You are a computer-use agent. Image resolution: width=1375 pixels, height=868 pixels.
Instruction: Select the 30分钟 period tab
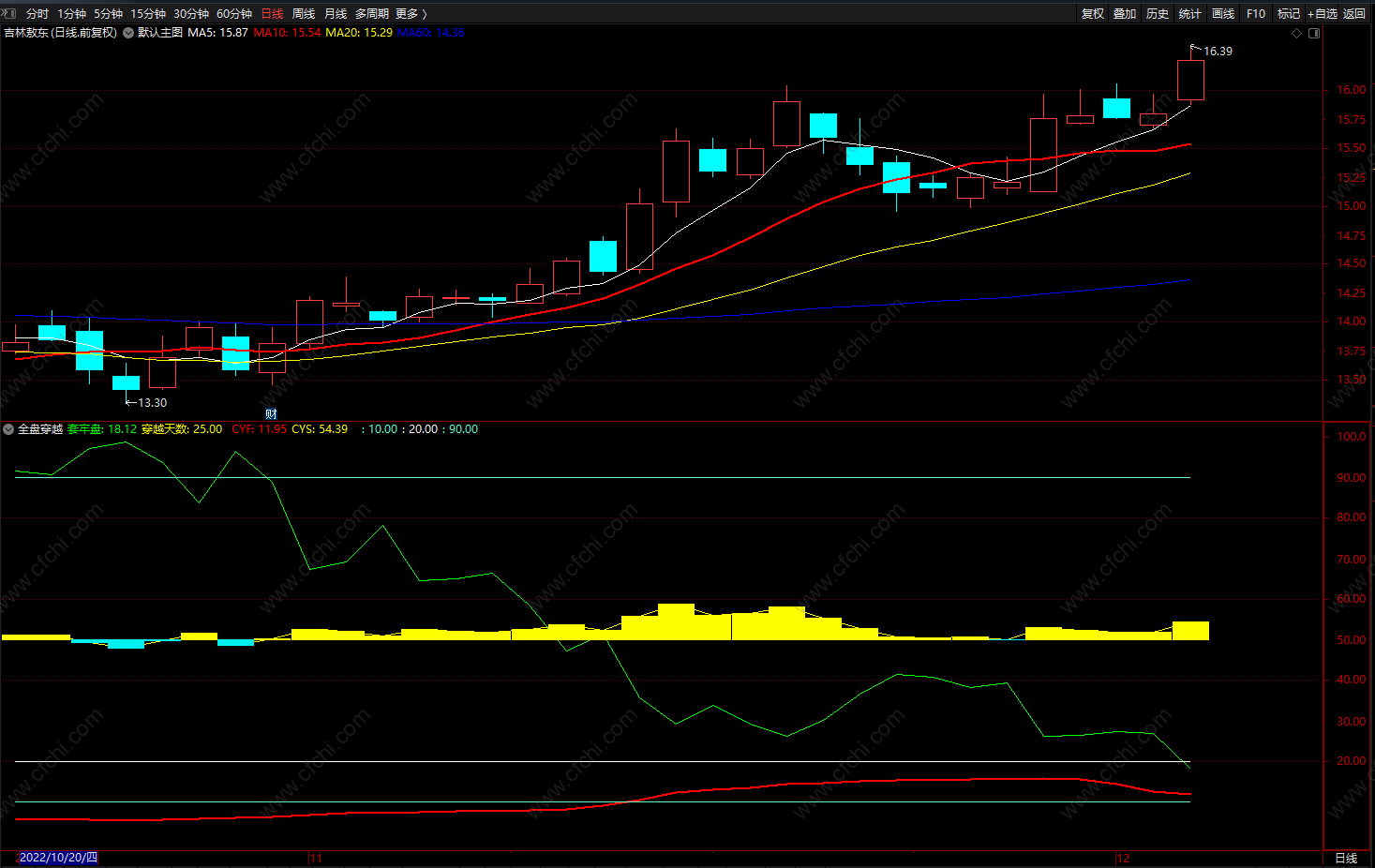191,14
